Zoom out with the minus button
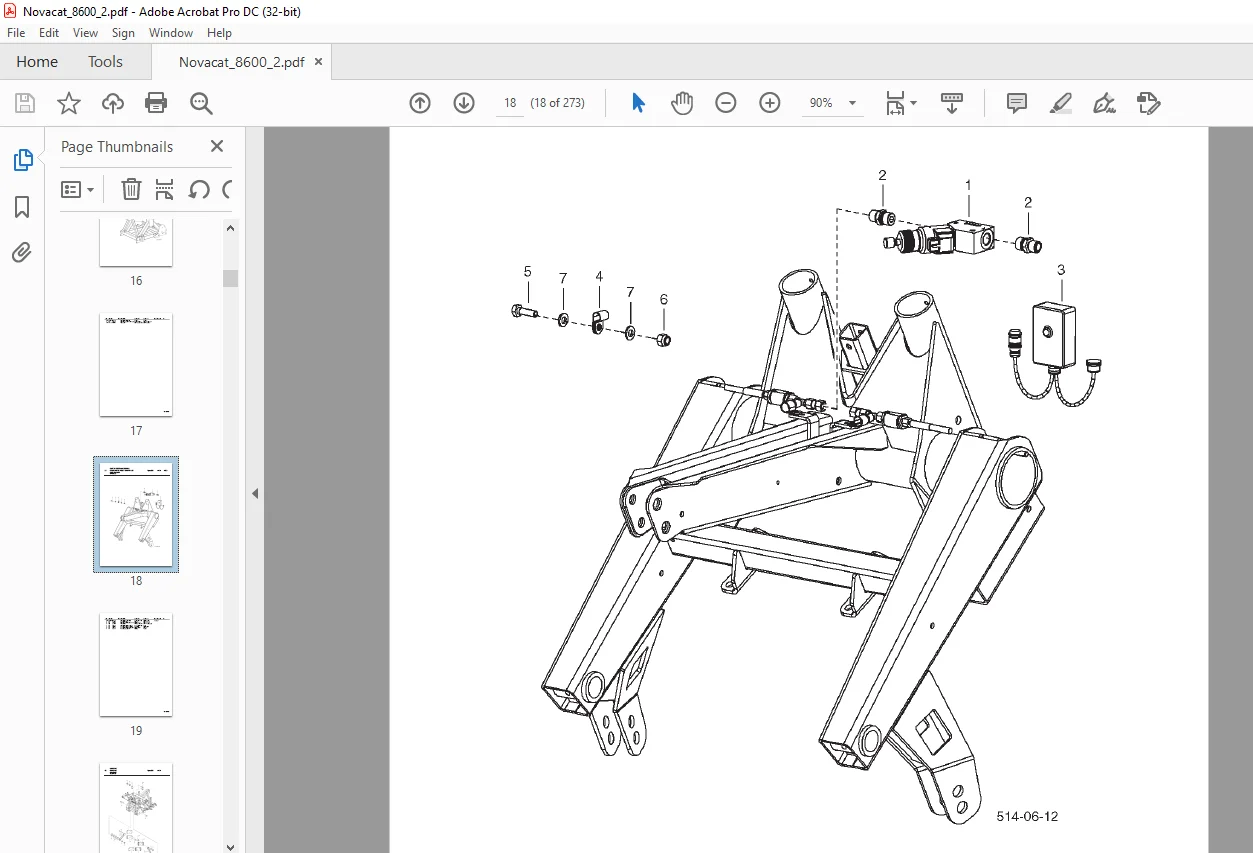Viewport: 1253px width, 853px height. coord(726,103)
